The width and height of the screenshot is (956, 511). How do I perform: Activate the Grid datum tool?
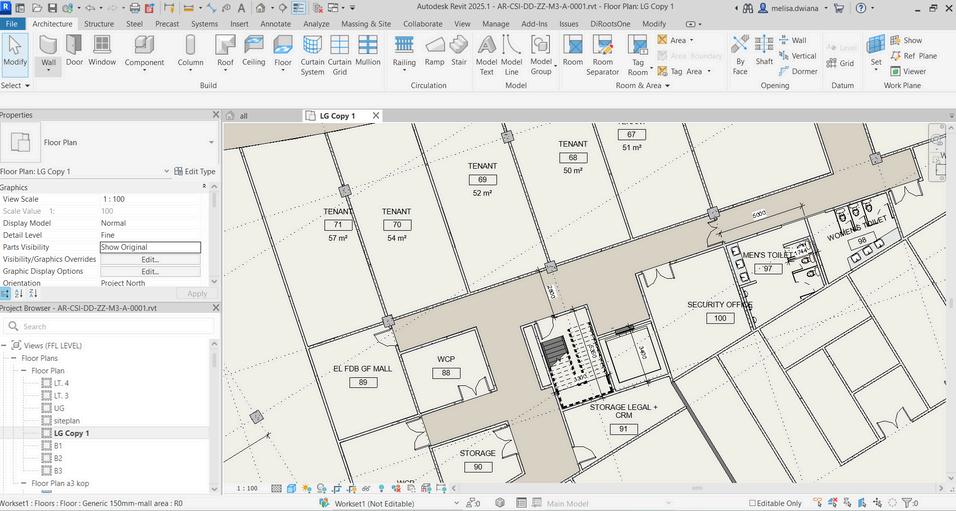click(840, 63)
